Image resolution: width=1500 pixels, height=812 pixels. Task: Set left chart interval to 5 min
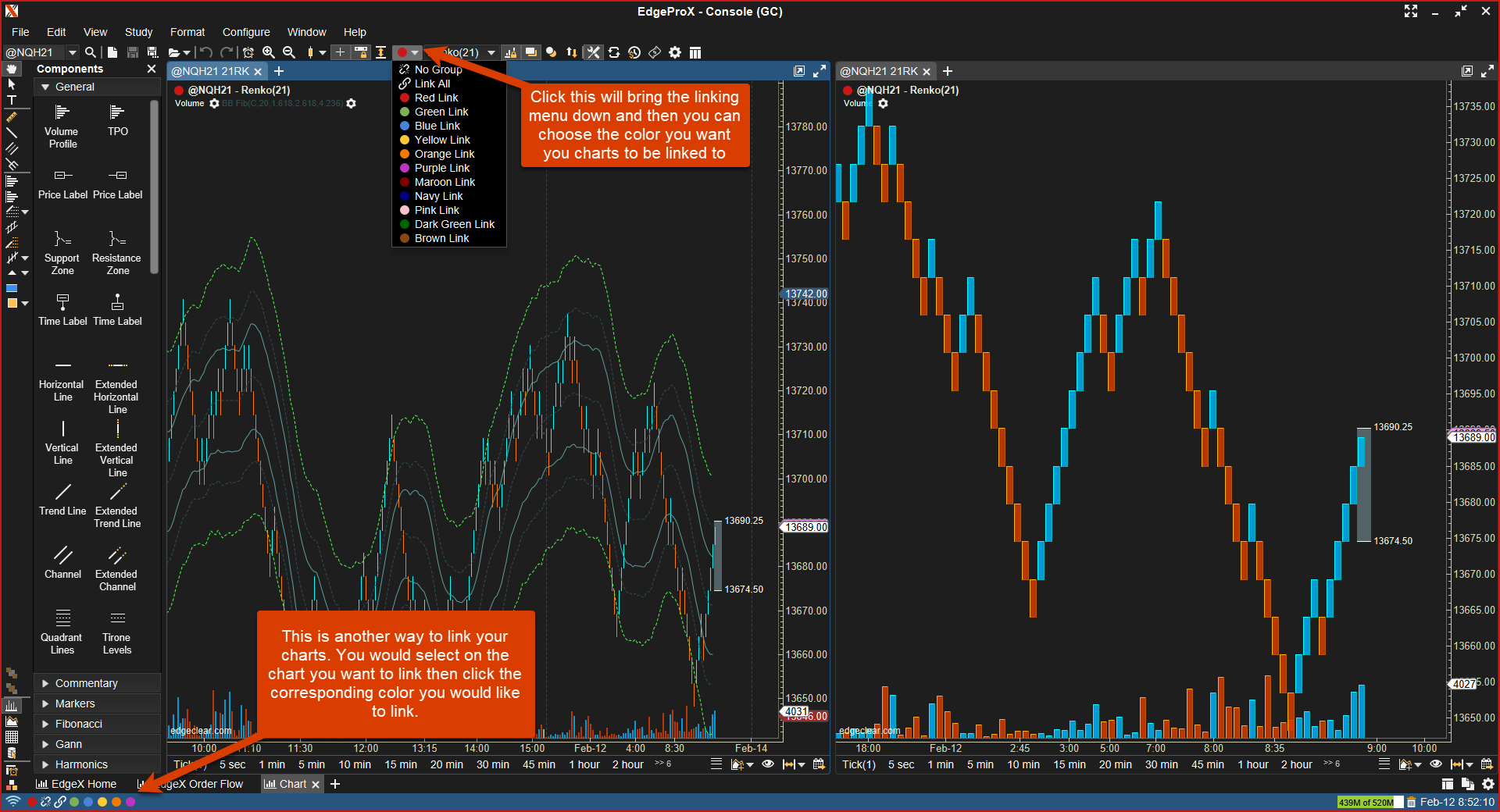pos(312,764)
